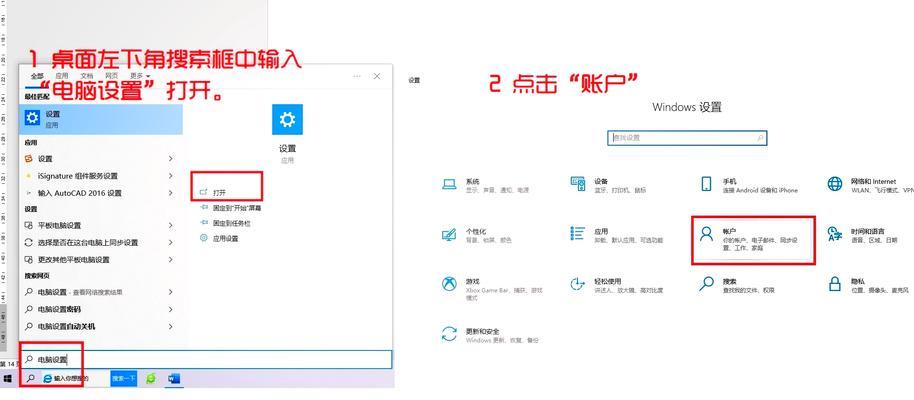Close the search results panel

(377, 76)
